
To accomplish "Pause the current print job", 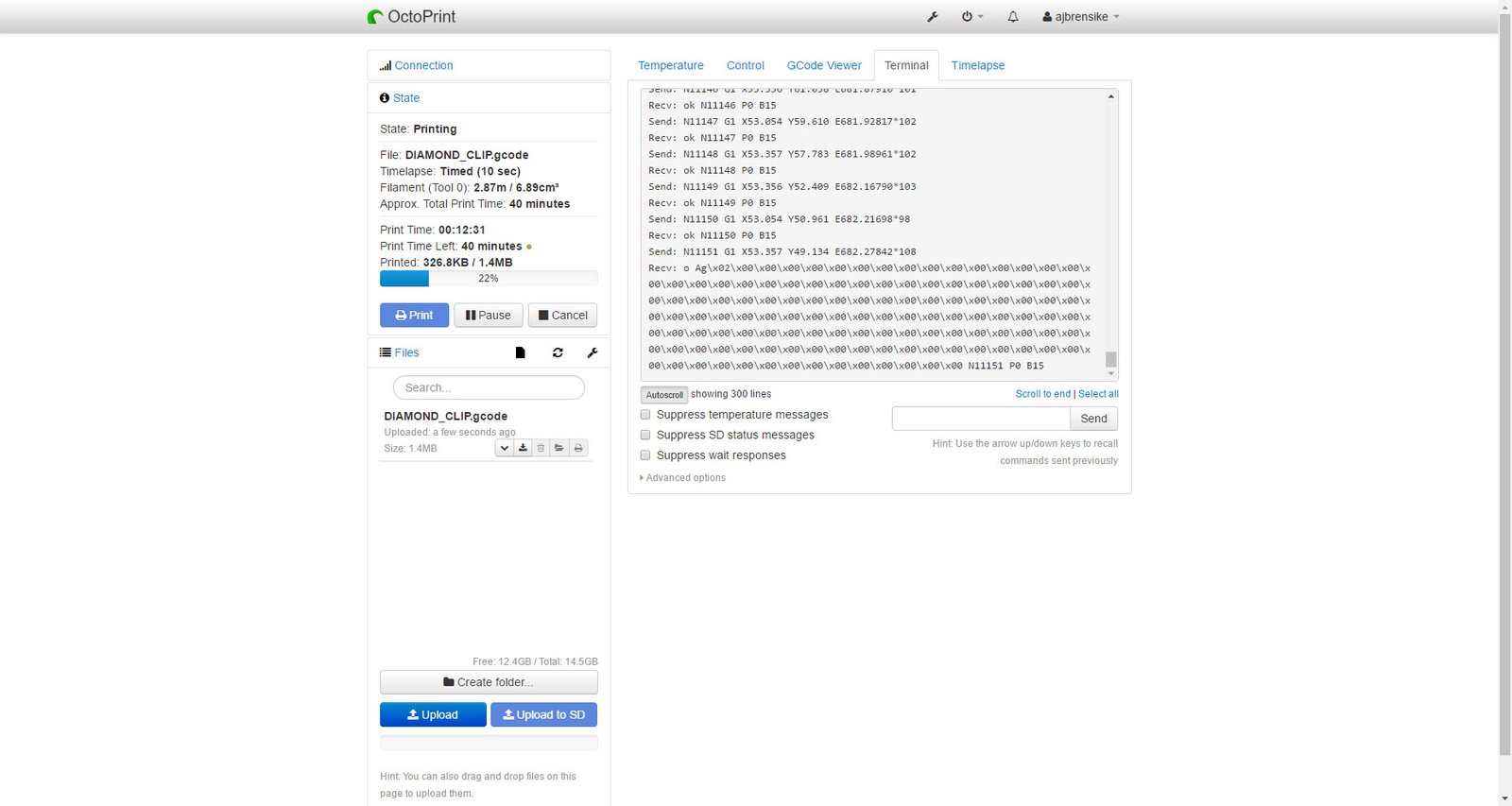I will pos(489,316).
